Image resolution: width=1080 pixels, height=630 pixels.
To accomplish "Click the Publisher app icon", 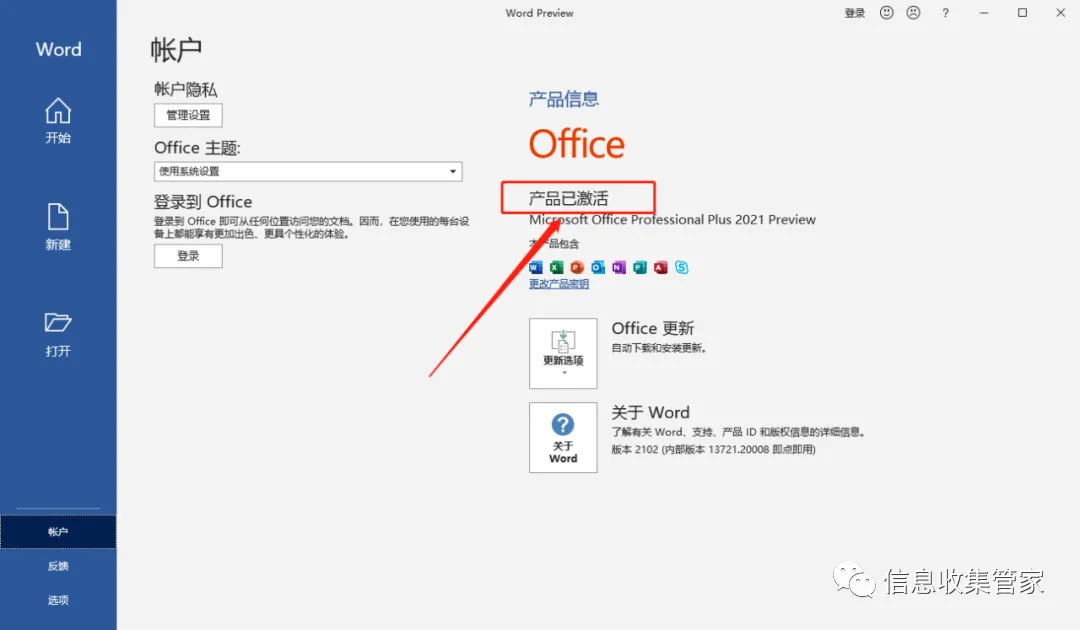I will click(640, 267).
